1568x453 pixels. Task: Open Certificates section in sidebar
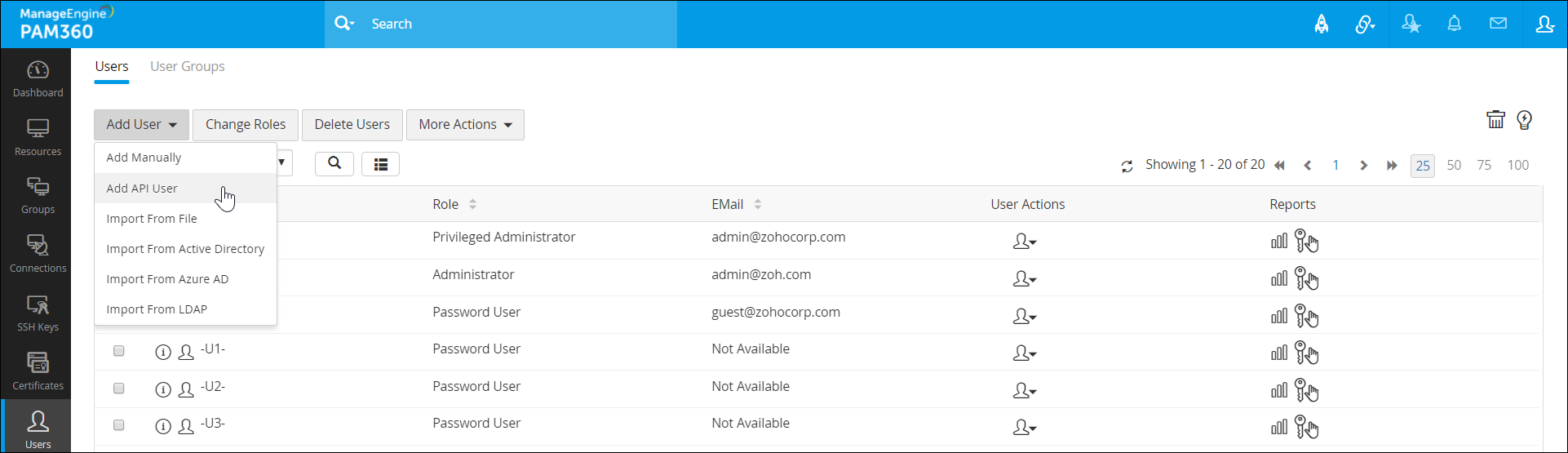tap(38, 371)
